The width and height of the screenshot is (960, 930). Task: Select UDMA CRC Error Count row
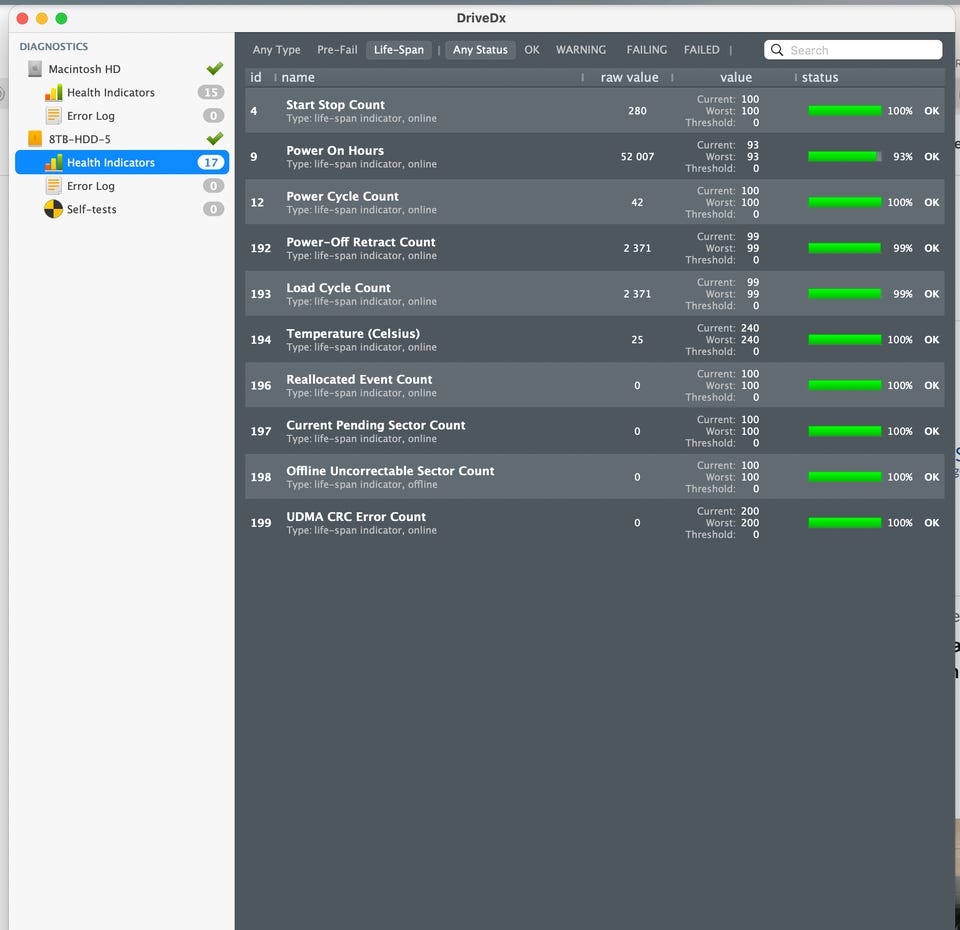594,523
